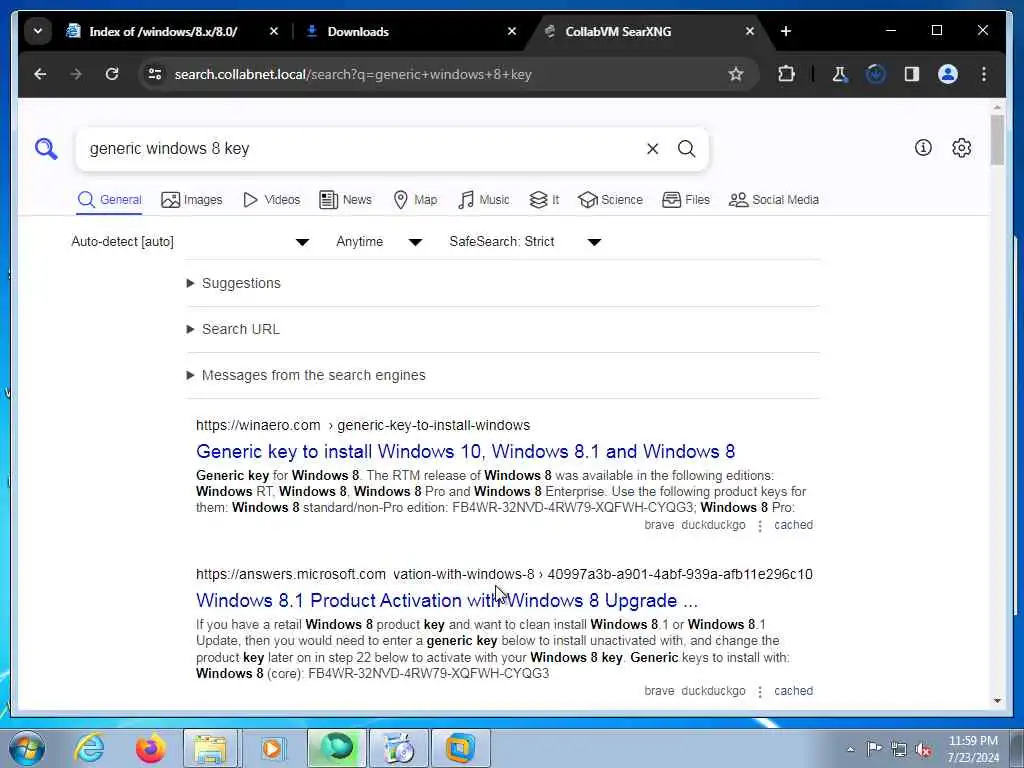Open the answers.microsoft.com result URL
This screenshot has height=768, width=1024.
click(504, 575)
